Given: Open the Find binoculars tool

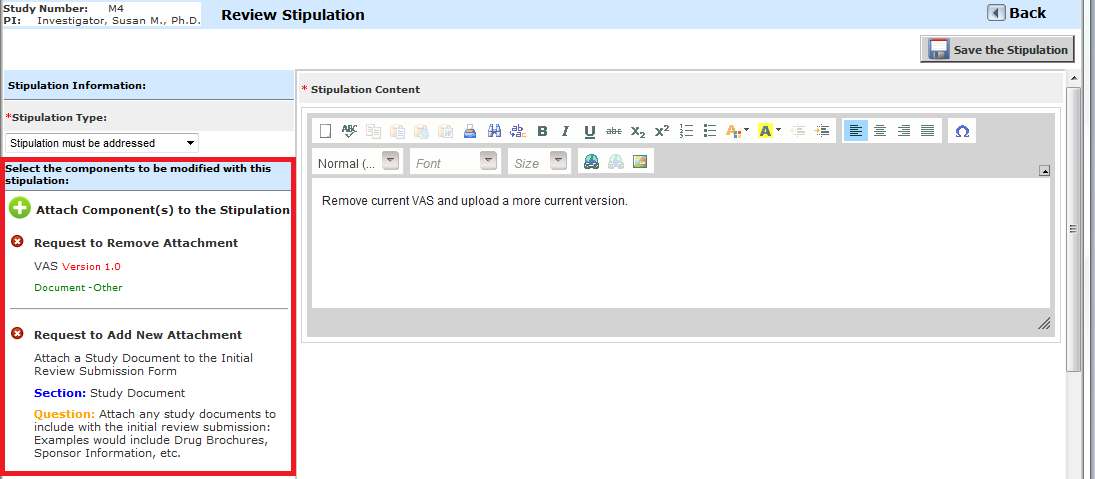Looking at the screenshot, I should (494, 131).
